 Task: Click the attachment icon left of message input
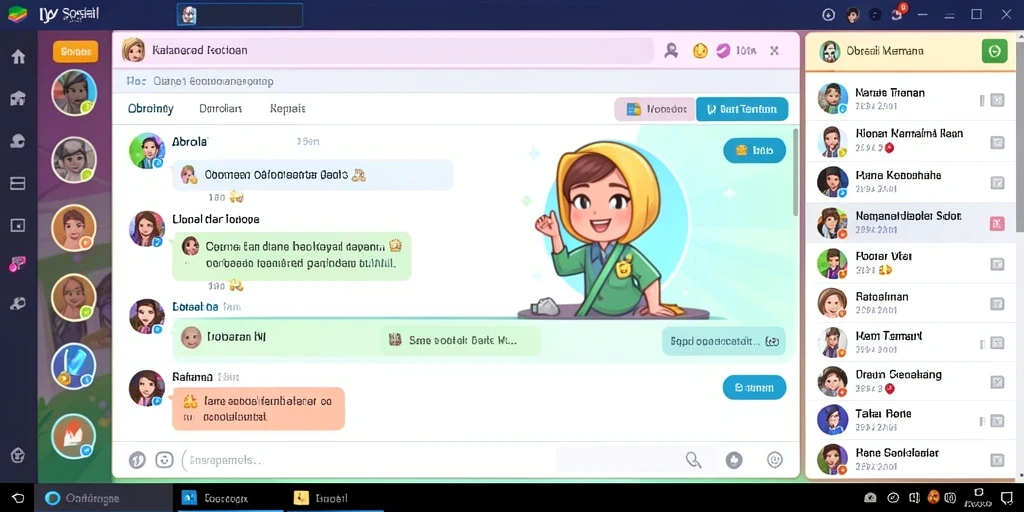(137, 460)
